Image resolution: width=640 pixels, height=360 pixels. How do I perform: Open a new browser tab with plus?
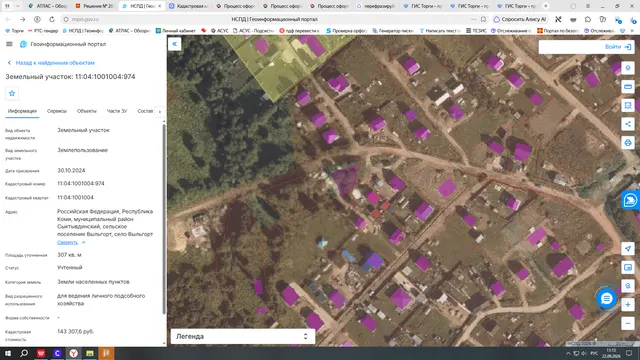click(x=546, y=6)
